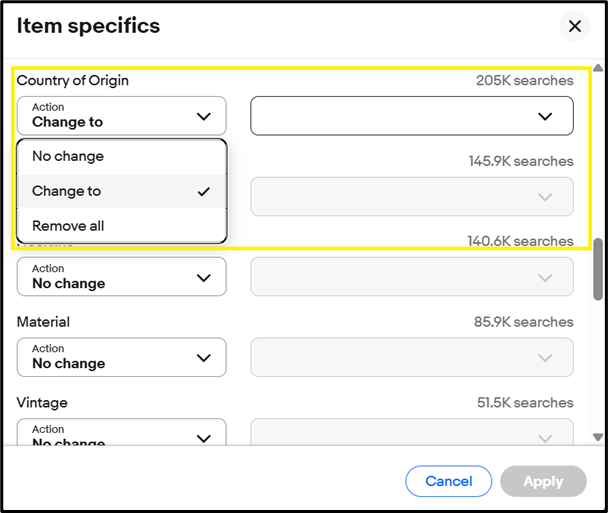608x513 pixels.
Task: Click the Material value field chevron
Action: click(x=545, y=357)
